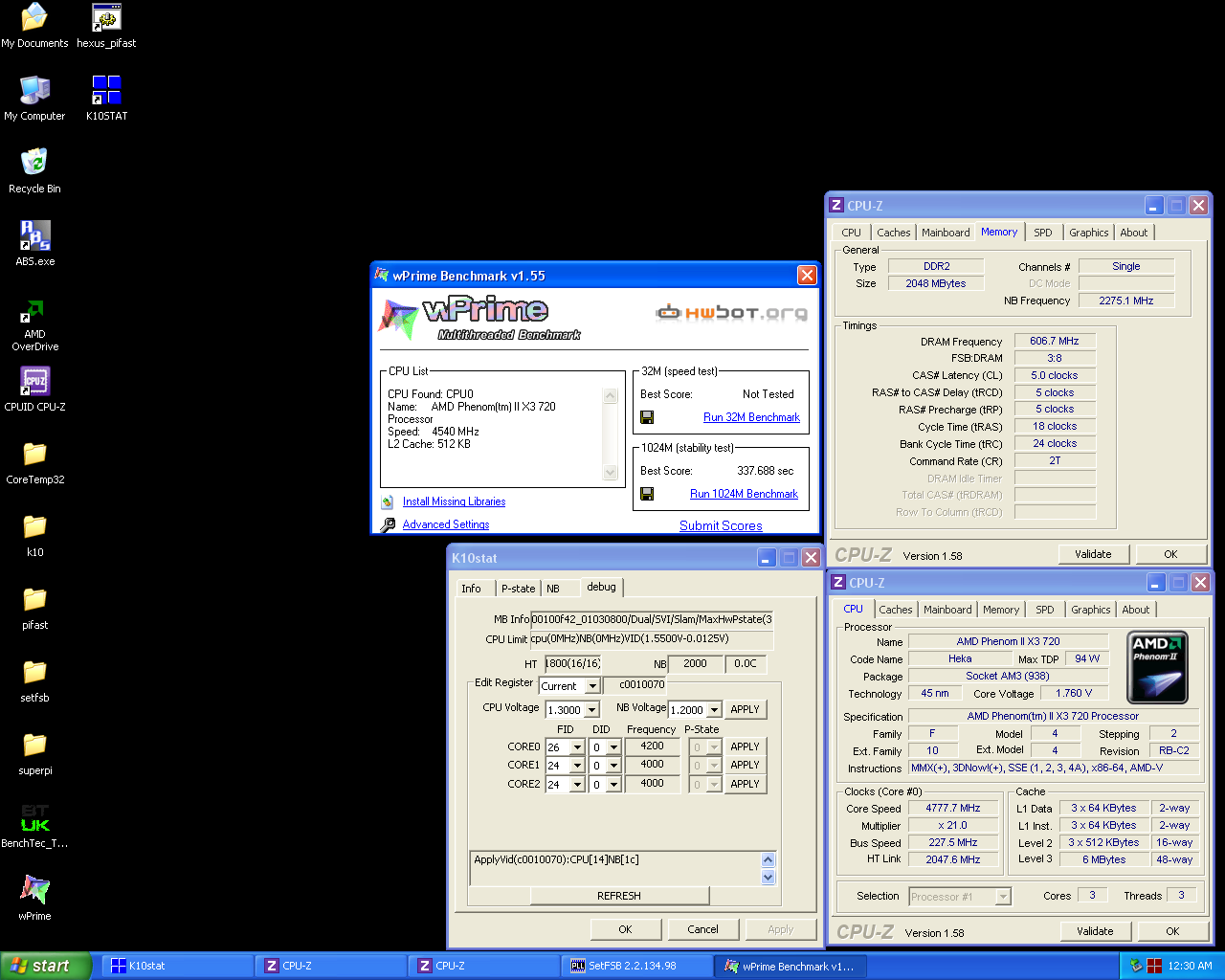Click APPLY for the CORE0 row
This screenshot has height=980, width=1225.
(745, 746)
